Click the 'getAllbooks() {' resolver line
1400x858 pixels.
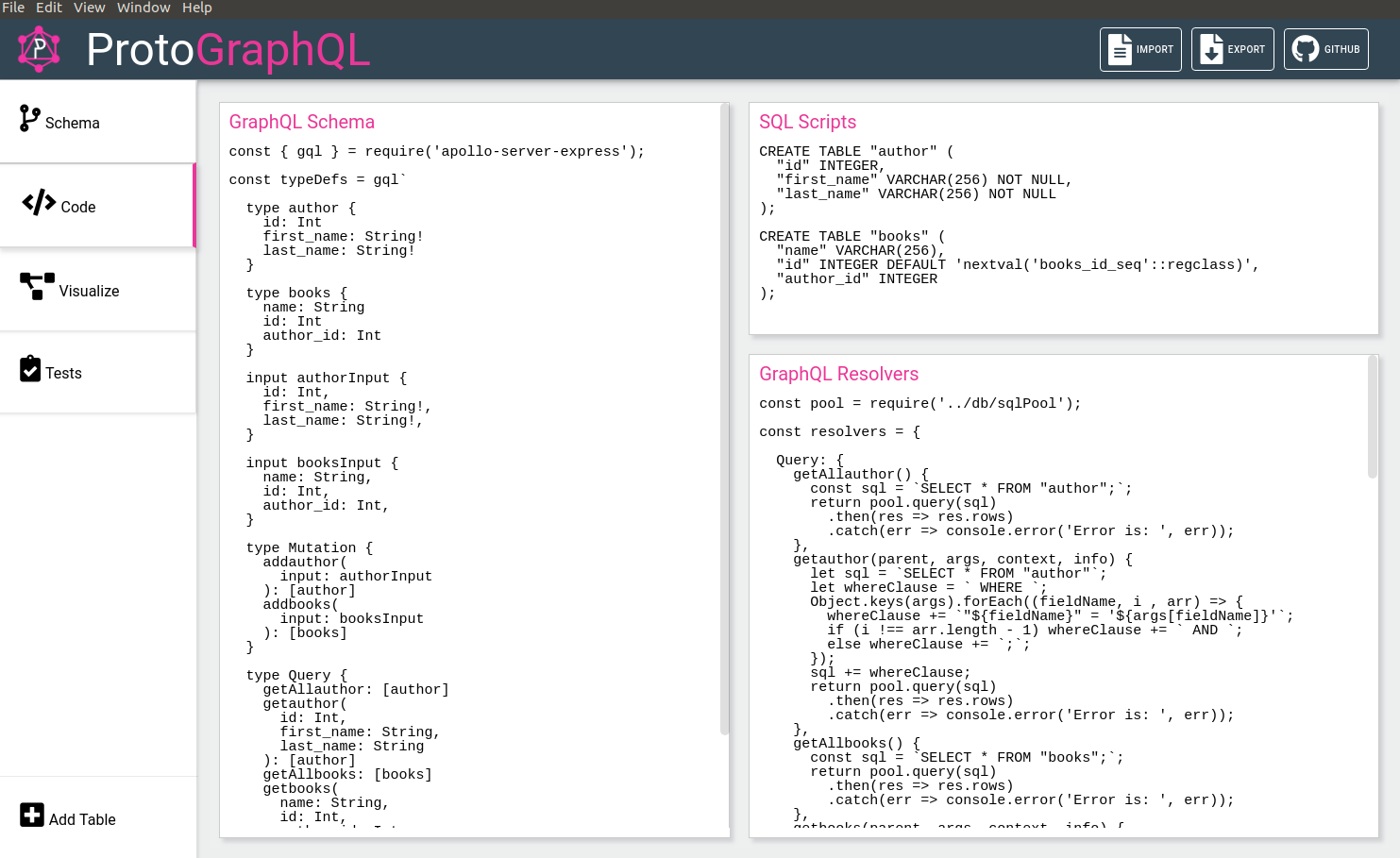click(857, 743)
